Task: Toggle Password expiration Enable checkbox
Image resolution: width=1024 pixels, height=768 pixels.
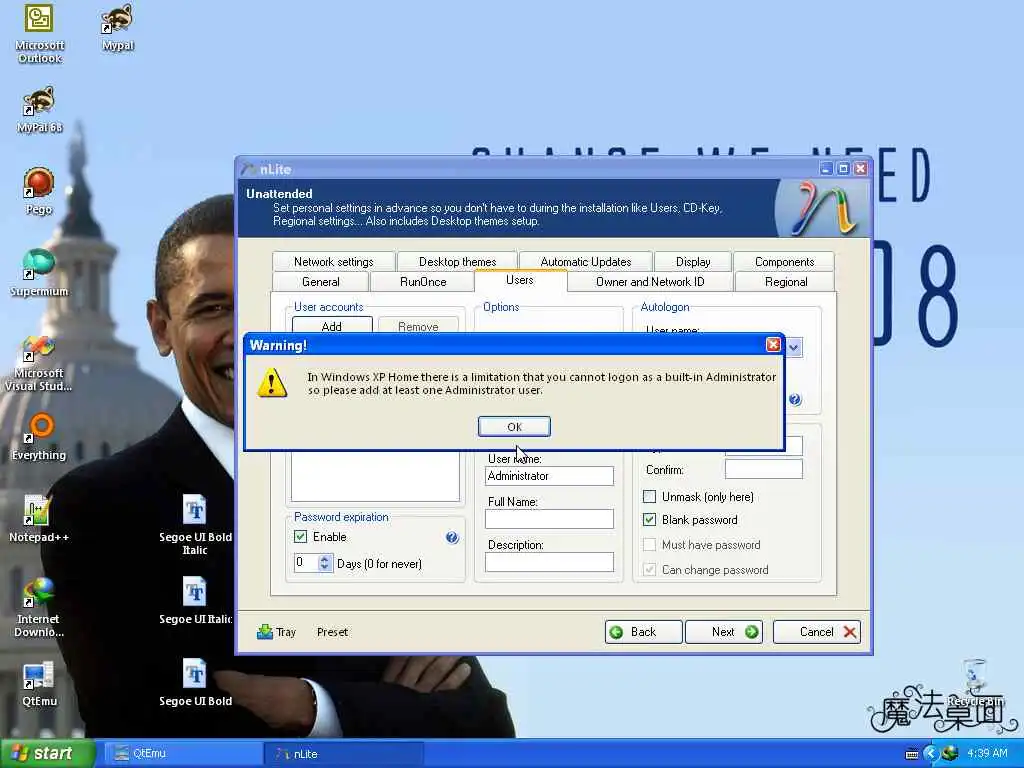Action: tap(300, 537)
